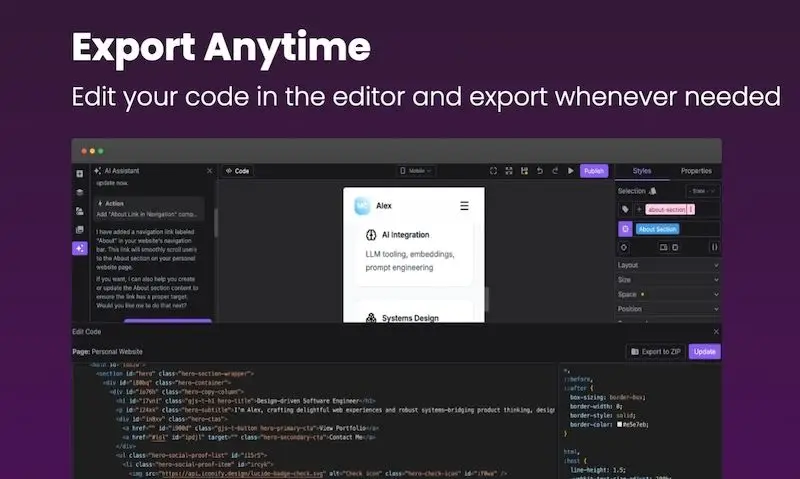Open the layers panel in sidebar
The height and width of the screenshot is (479, 800).
[x=80, y=192]
